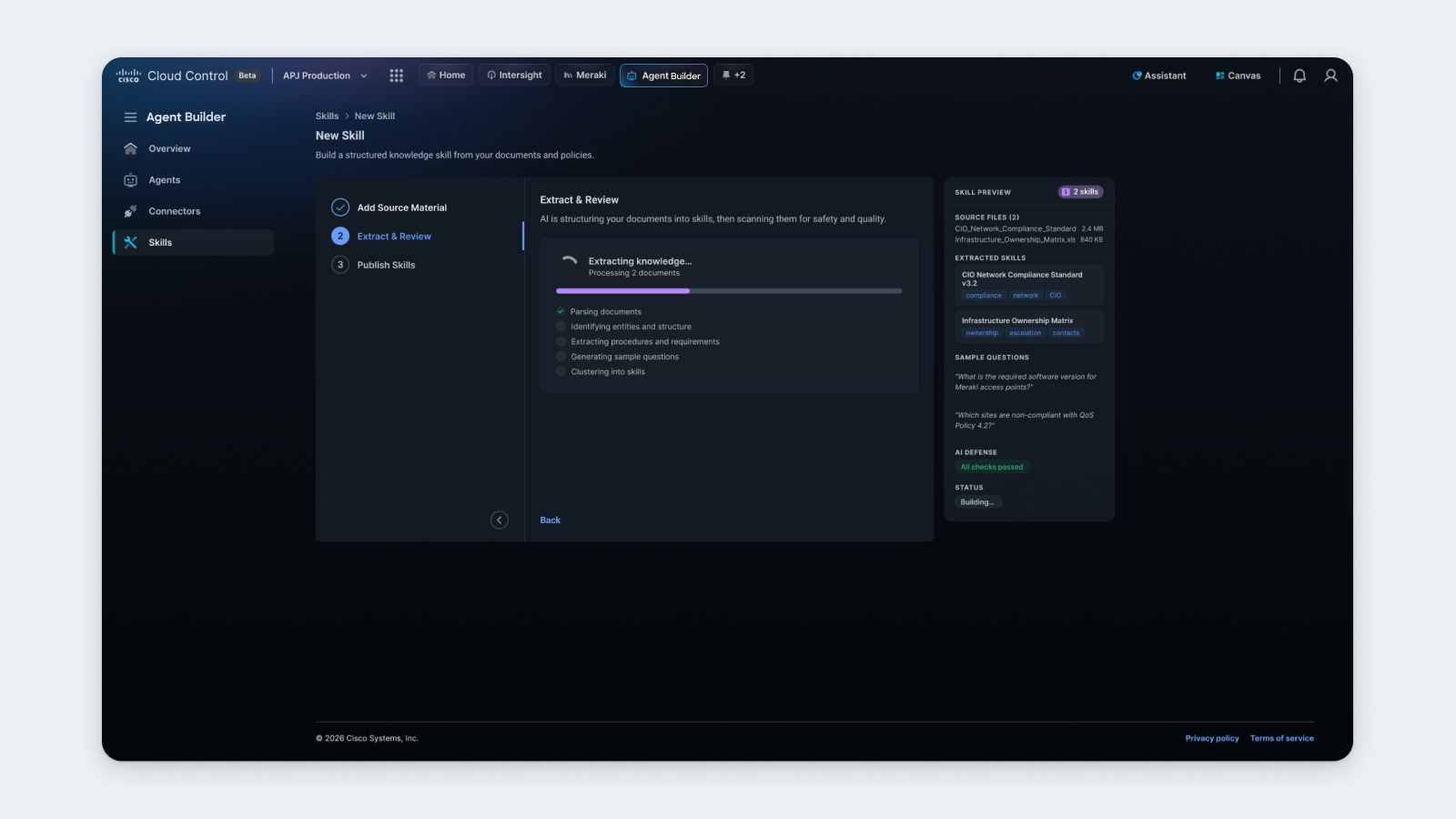
Task: Click the step 3 circle icon
Action: pos(340,265)
